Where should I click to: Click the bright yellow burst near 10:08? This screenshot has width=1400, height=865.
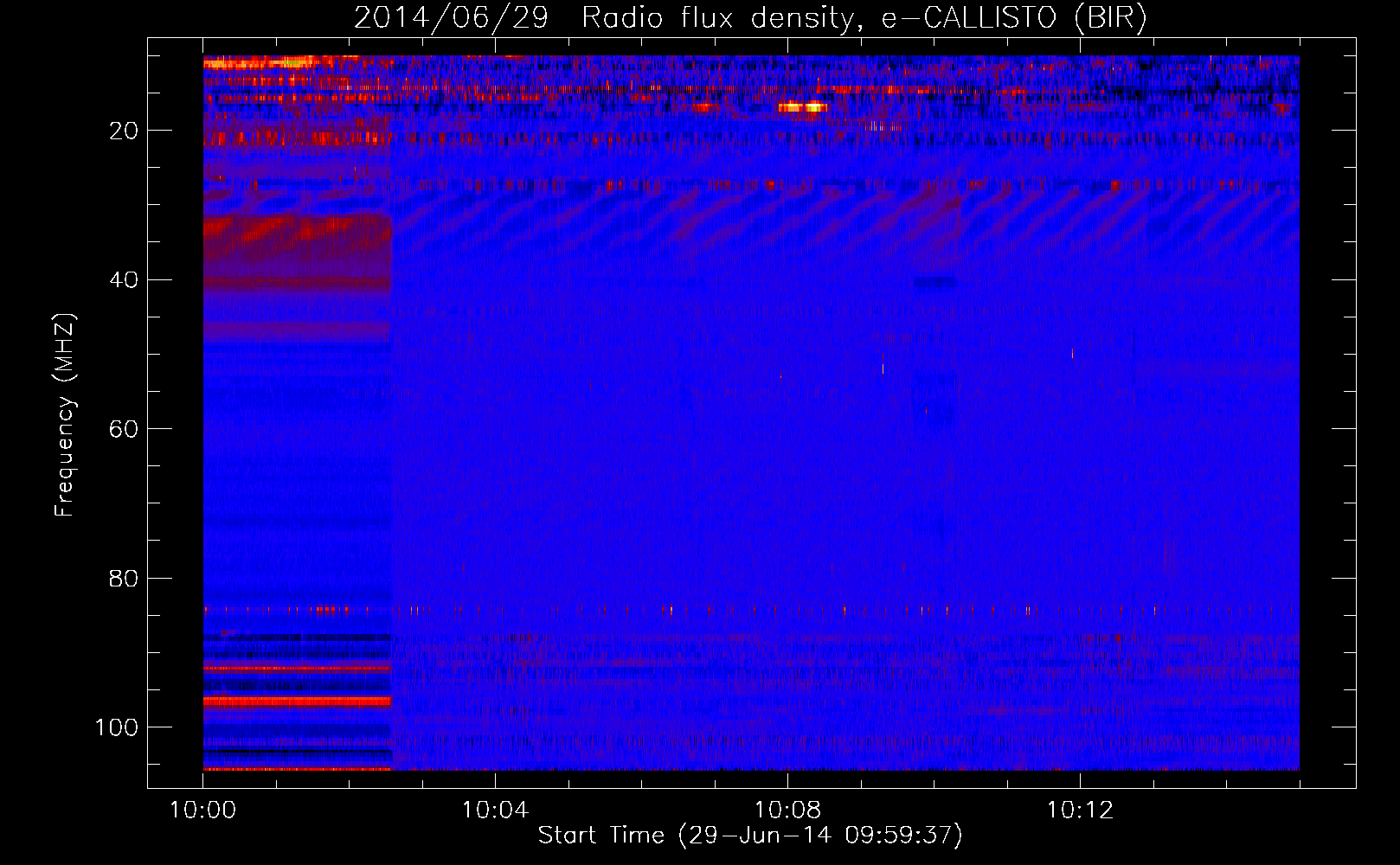pos(803,107)
